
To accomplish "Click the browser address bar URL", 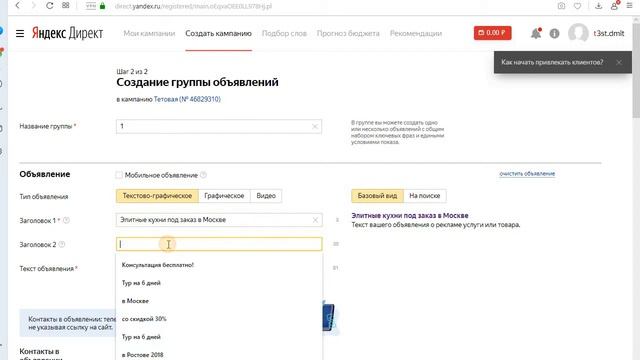I will (193, 6).
